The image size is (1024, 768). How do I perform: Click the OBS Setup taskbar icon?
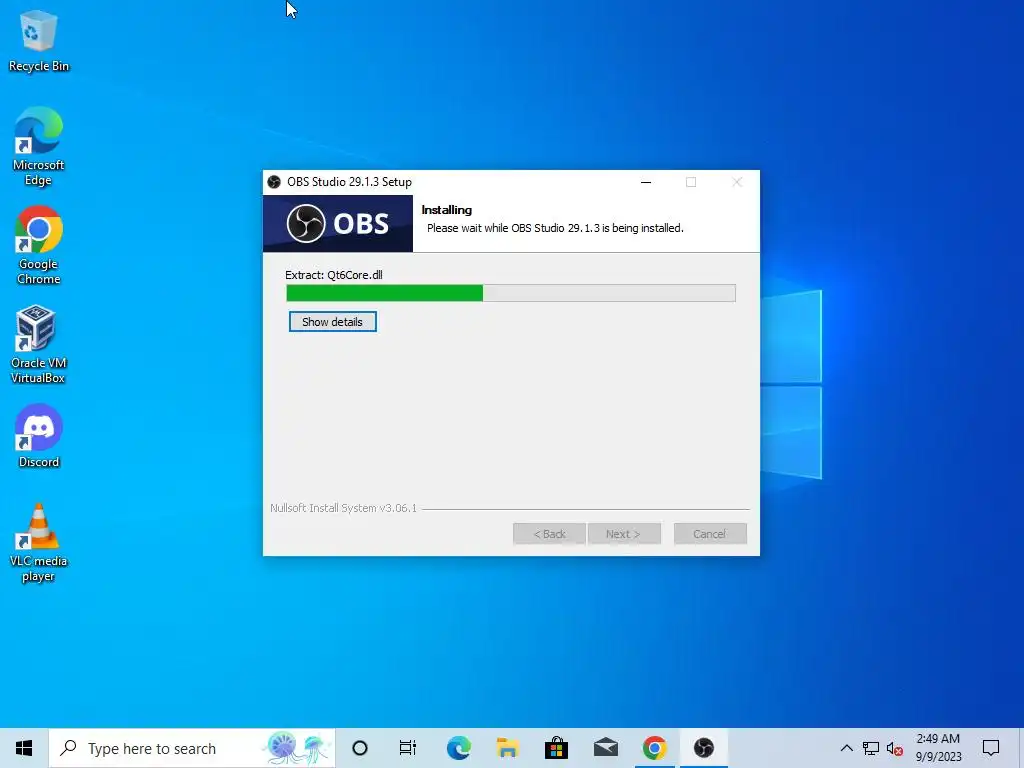click(x=703, y=748)
